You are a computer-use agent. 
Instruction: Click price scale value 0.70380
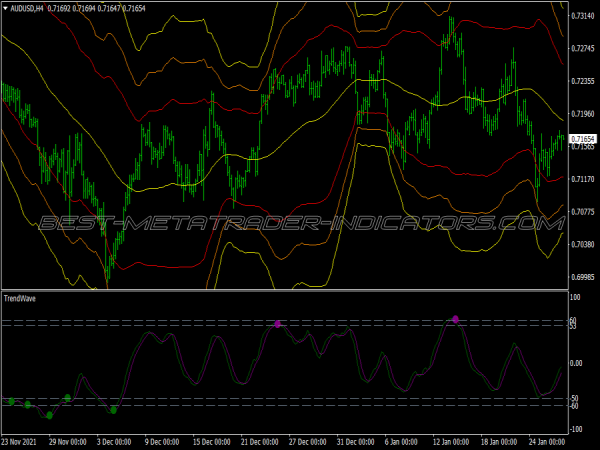coord(583,244)
